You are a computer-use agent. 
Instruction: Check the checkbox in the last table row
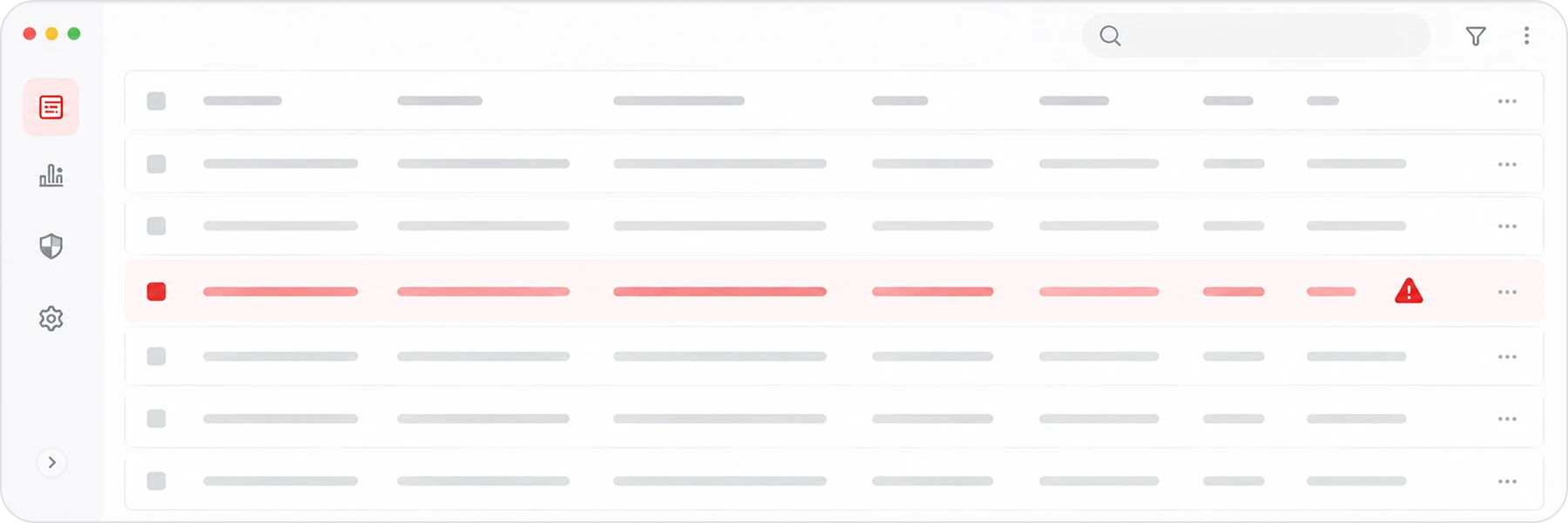point(157,481)
